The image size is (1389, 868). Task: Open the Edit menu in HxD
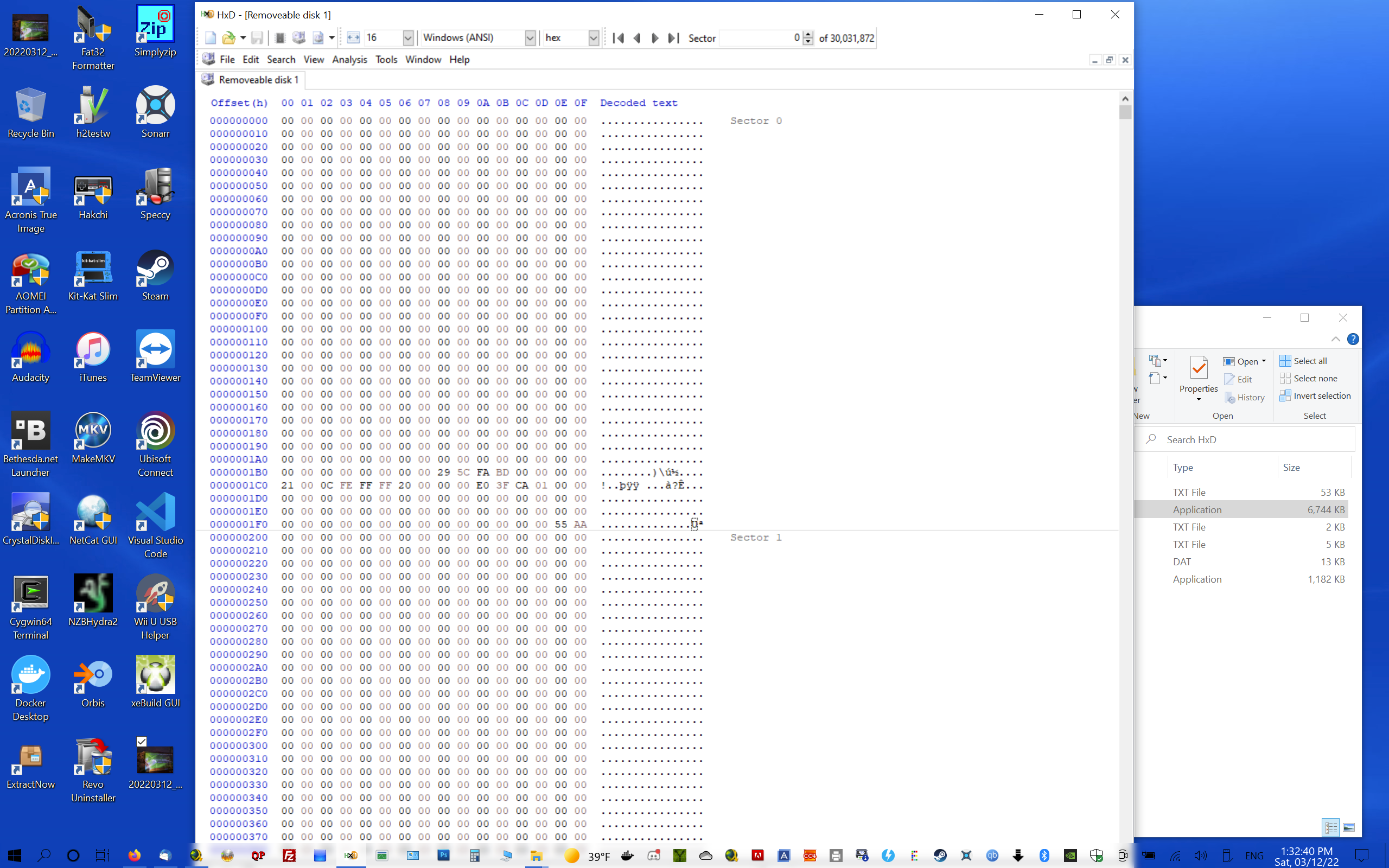[x=250, y=60]
